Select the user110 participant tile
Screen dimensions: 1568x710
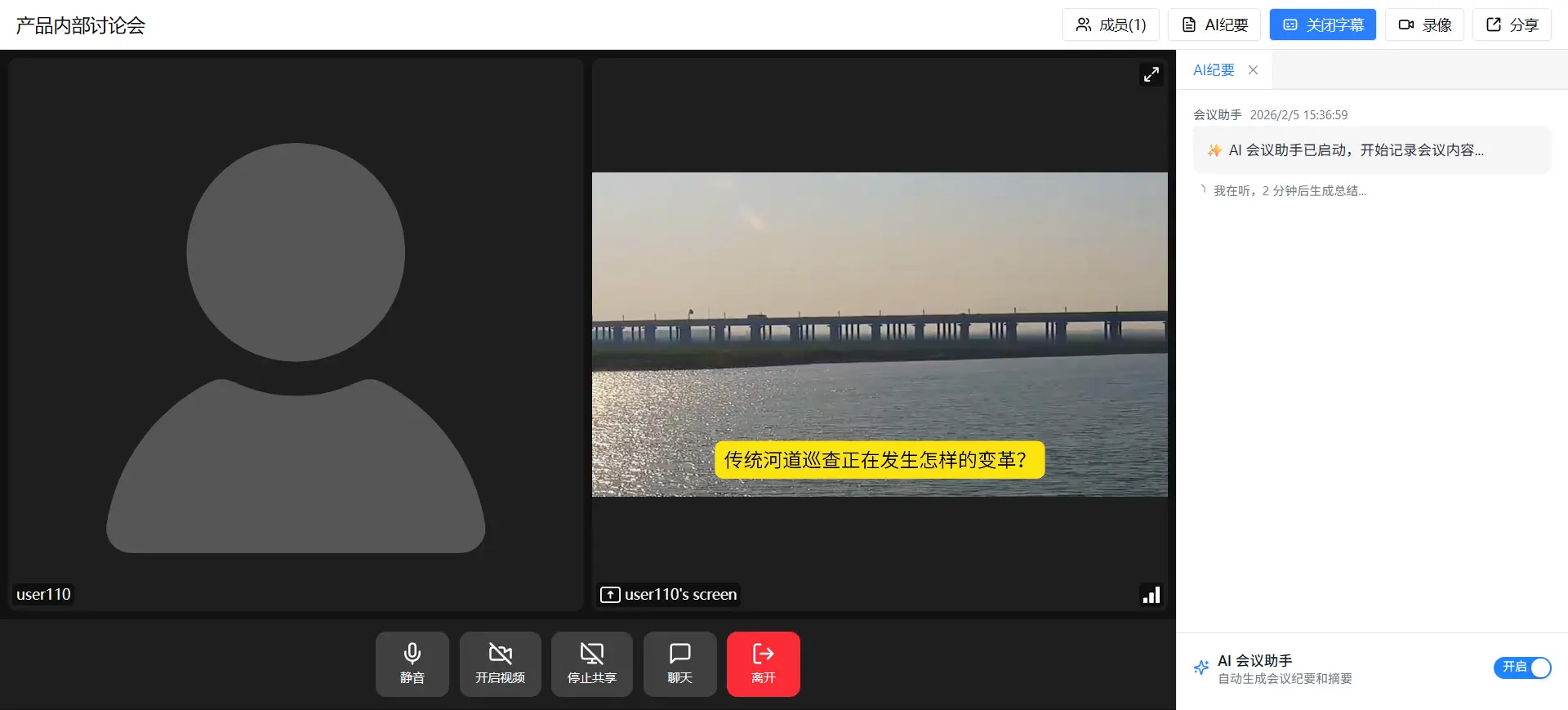[x=296, y=334]
